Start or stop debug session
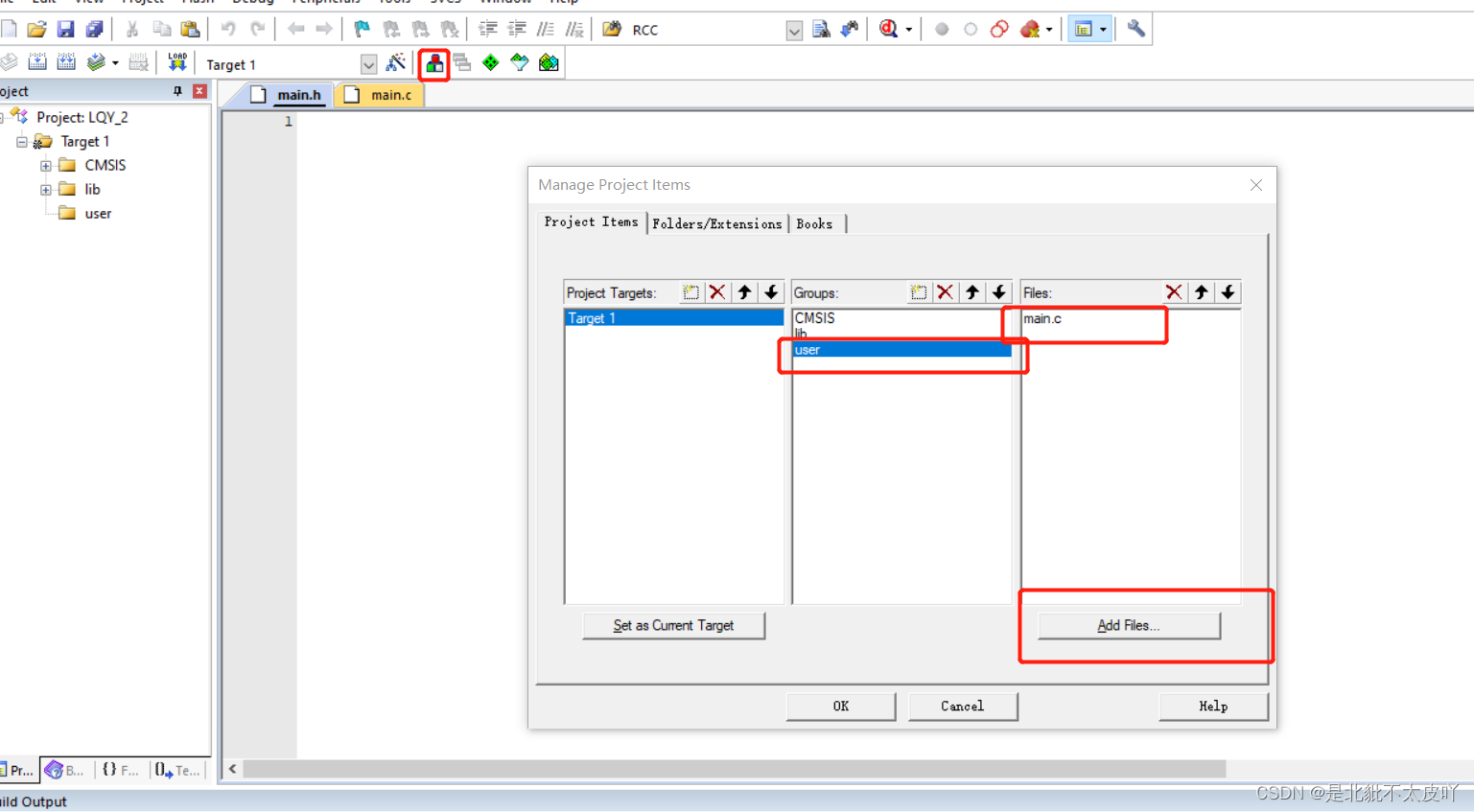 888,30
